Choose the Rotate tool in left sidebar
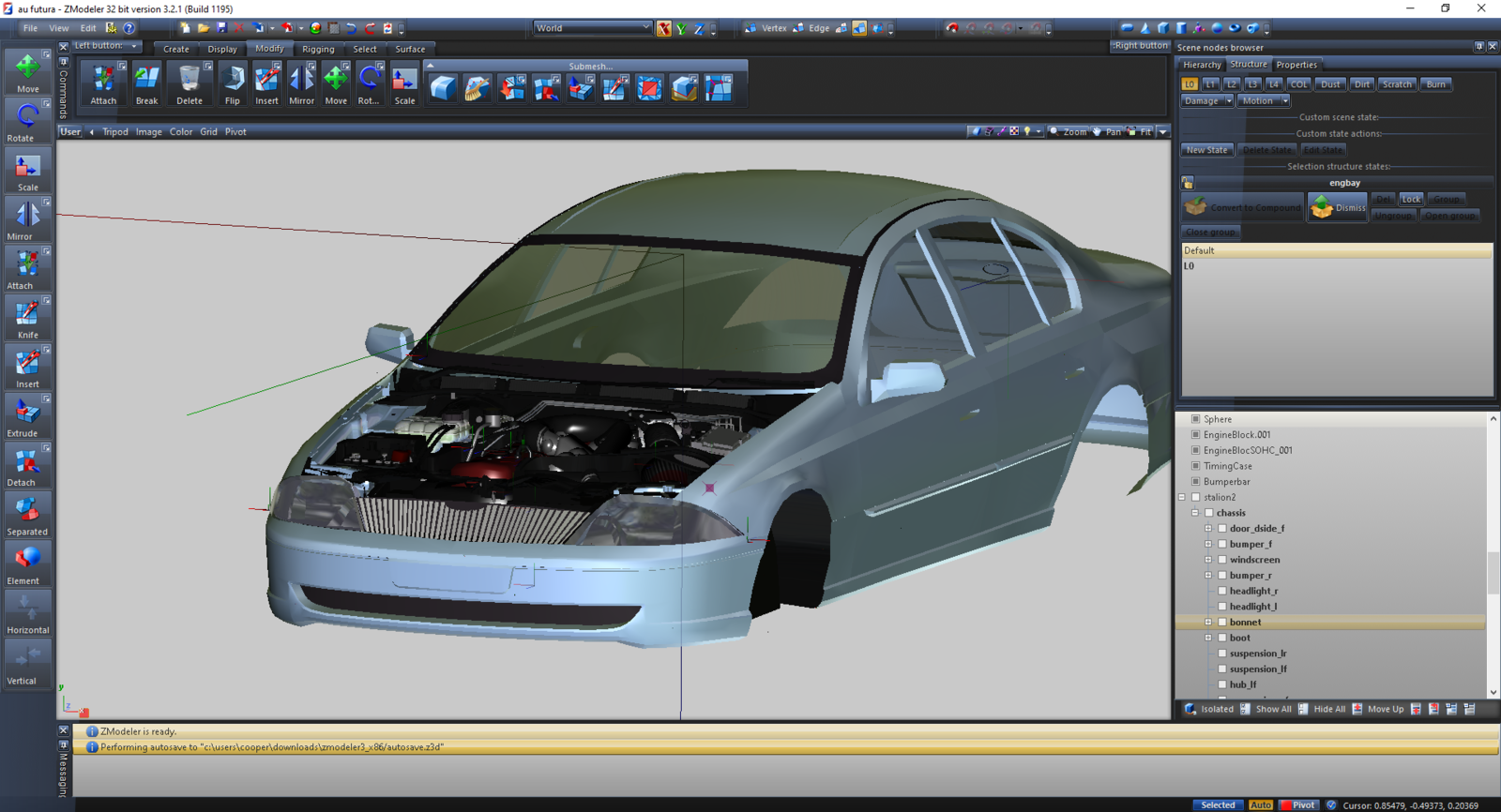Screen dimensions: 1501x812 27,120
